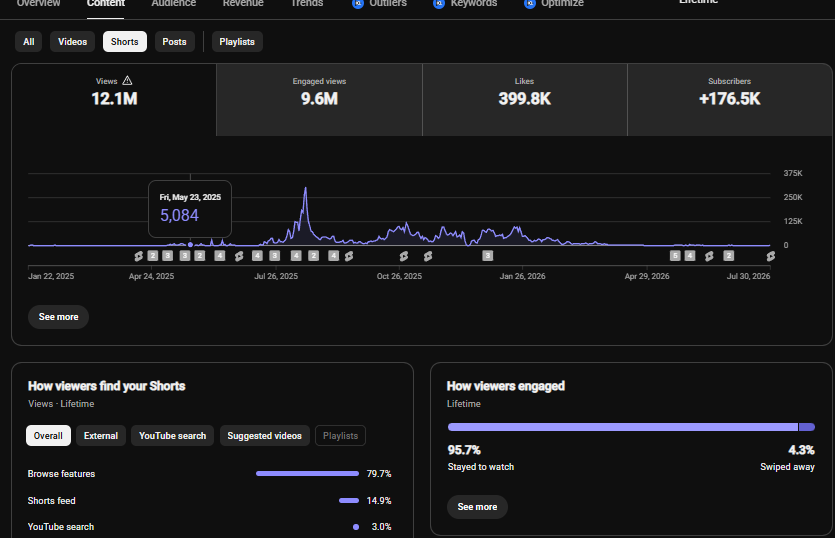
Task: Open the Engaged views metric card
Action: click(320, 100)
